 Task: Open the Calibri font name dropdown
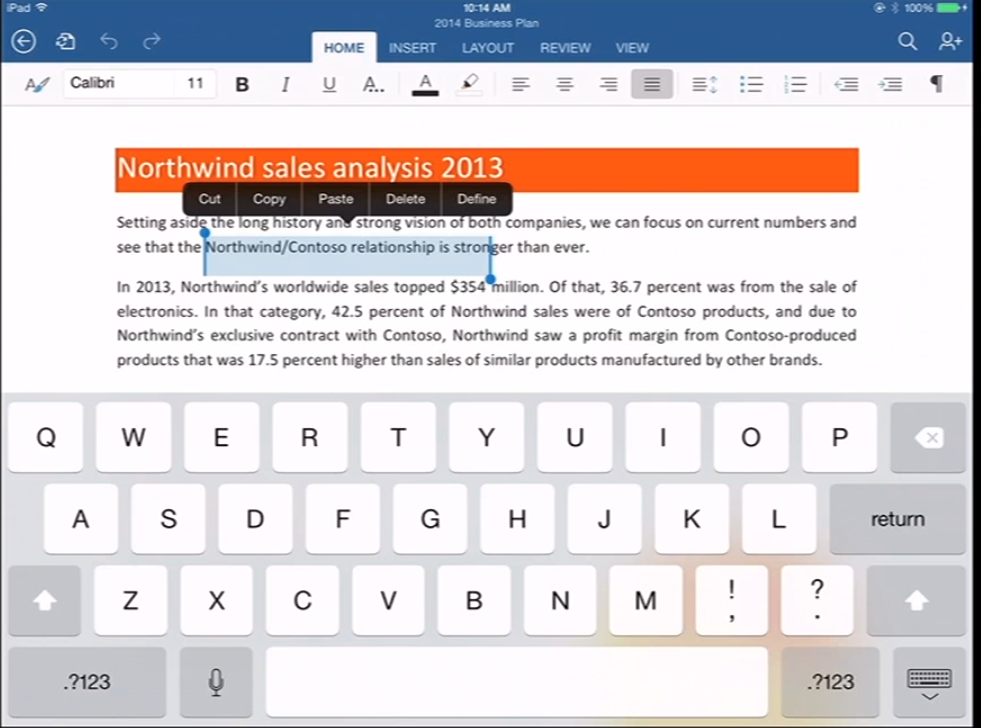click(x=115, y=83)
